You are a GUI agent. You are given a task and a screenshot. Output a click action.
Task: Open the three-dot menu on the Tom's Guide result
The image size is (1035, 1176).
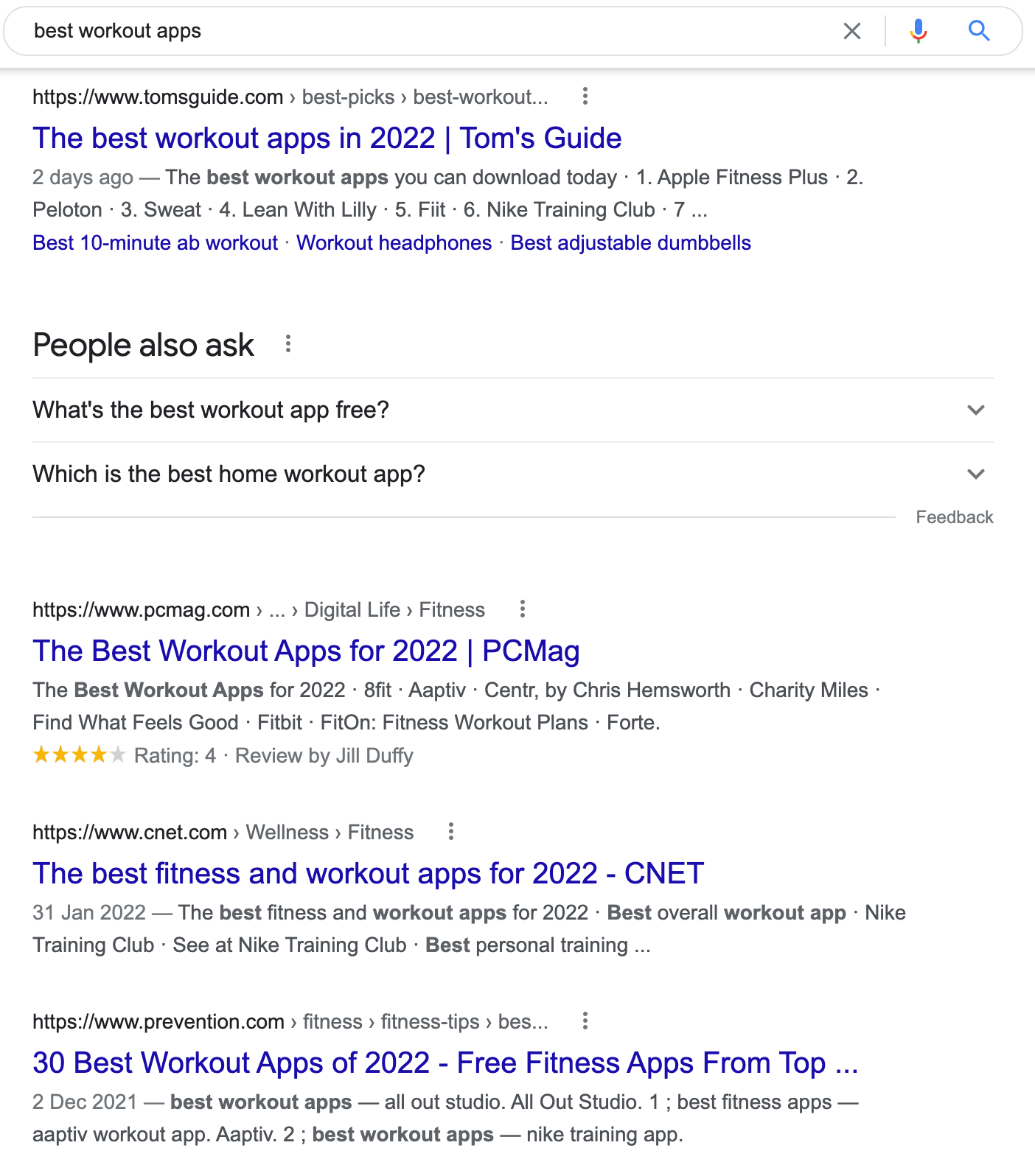(585, 97)
